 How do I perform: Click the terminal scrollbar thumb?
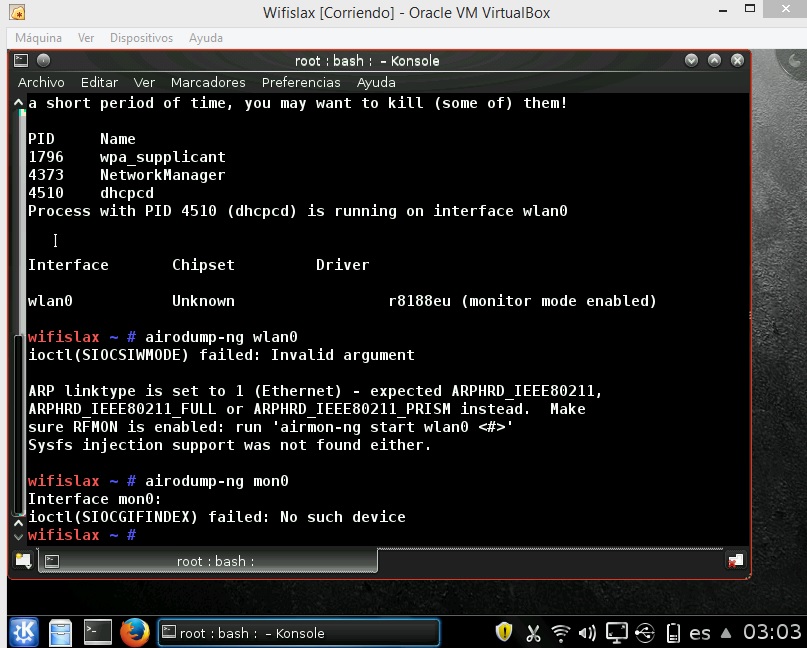point(19,424)
